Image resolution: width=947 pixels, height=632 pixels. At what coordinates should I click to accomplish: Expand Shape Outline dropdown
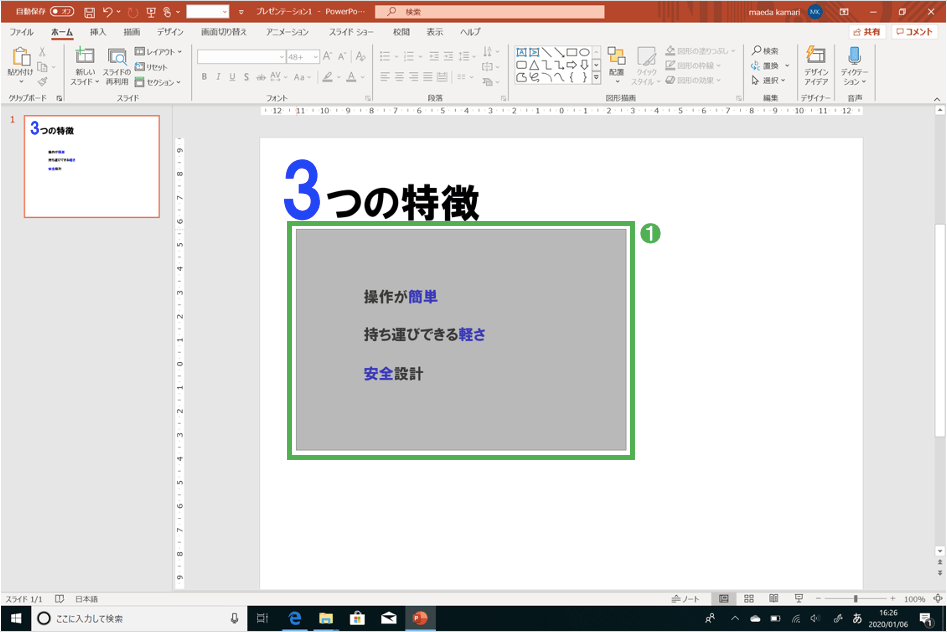click(718, 65)
